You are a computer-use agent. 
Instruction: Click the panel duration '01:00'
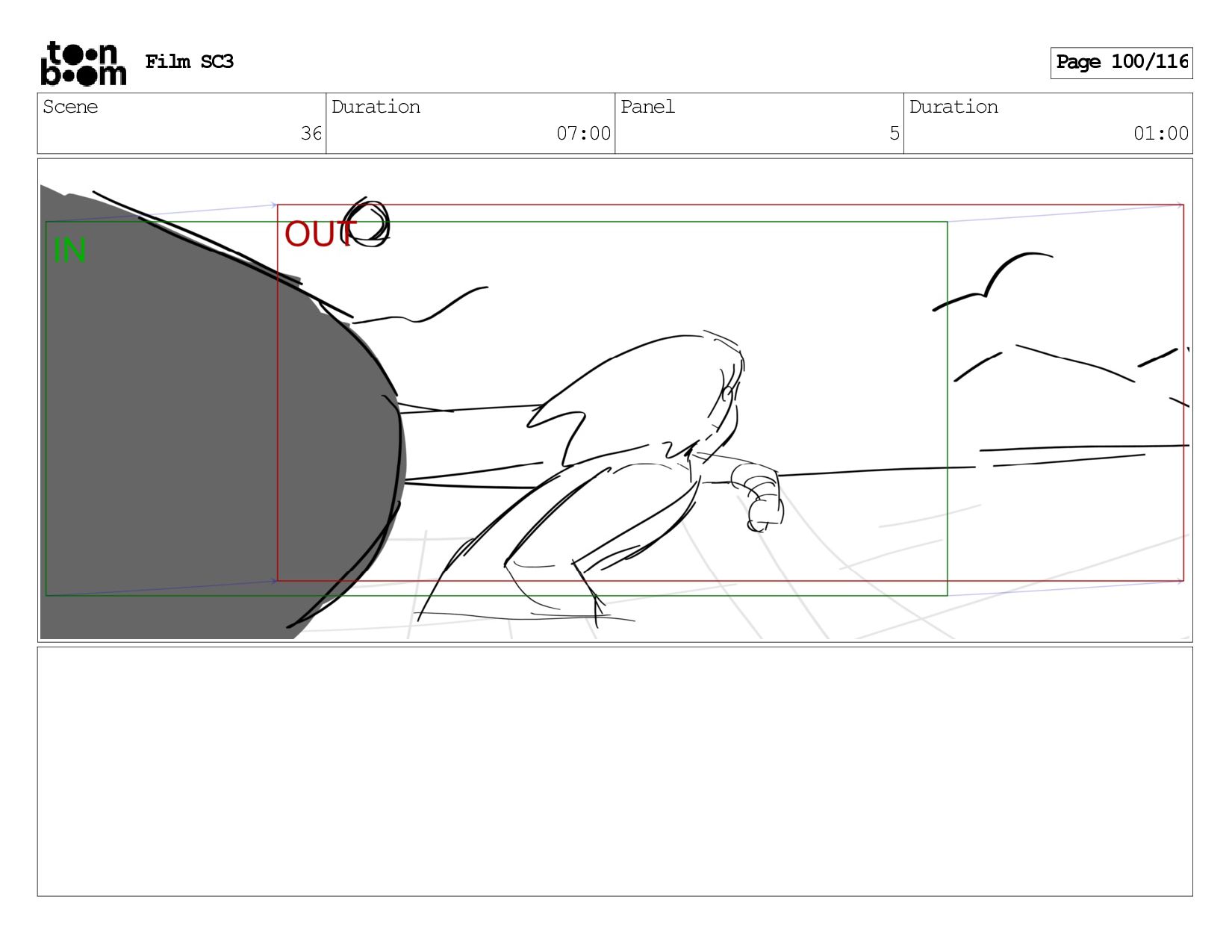point(1160,134)
